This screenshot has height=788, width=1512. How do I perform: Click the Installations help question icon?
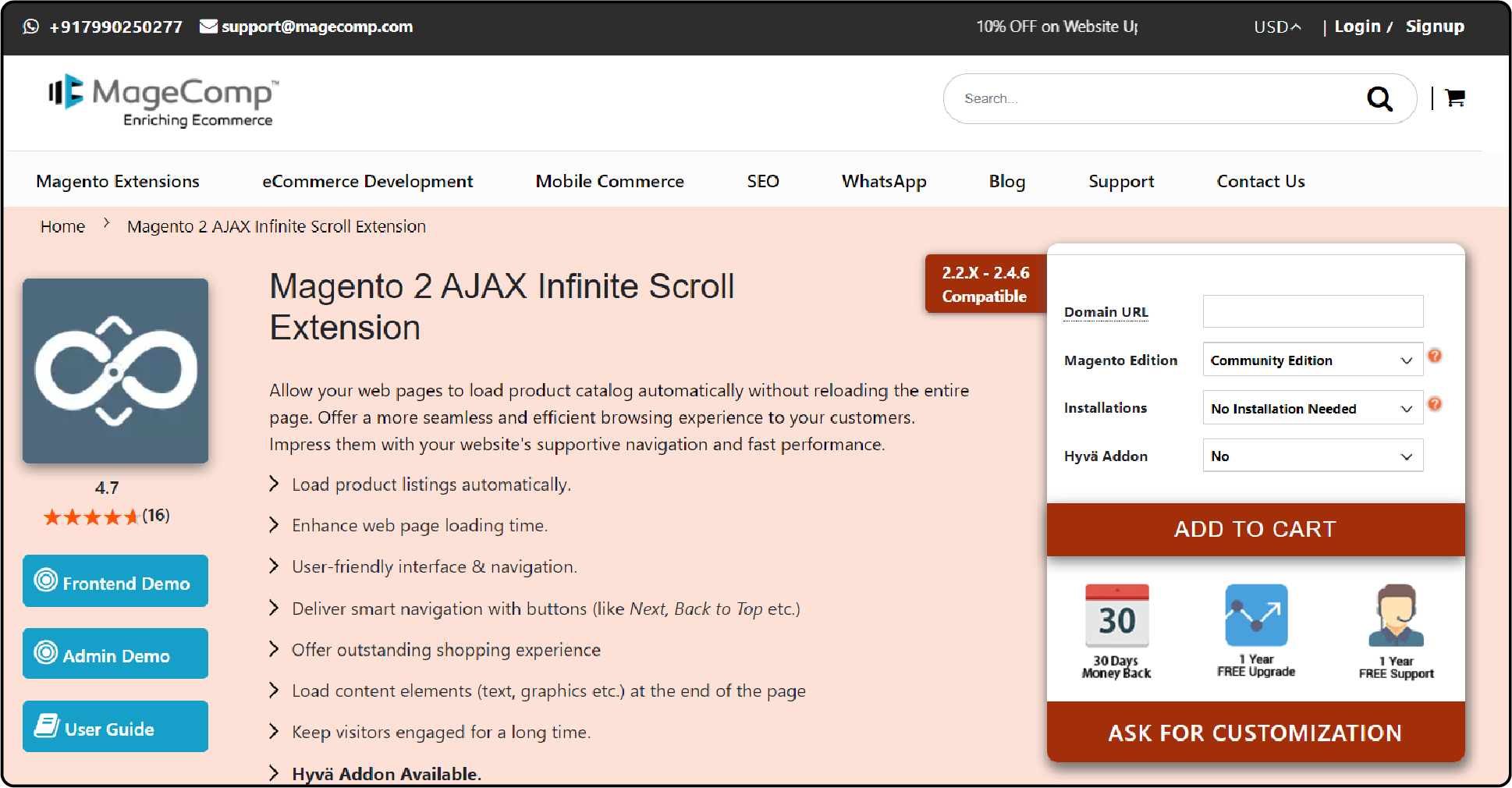(1435, 404)
